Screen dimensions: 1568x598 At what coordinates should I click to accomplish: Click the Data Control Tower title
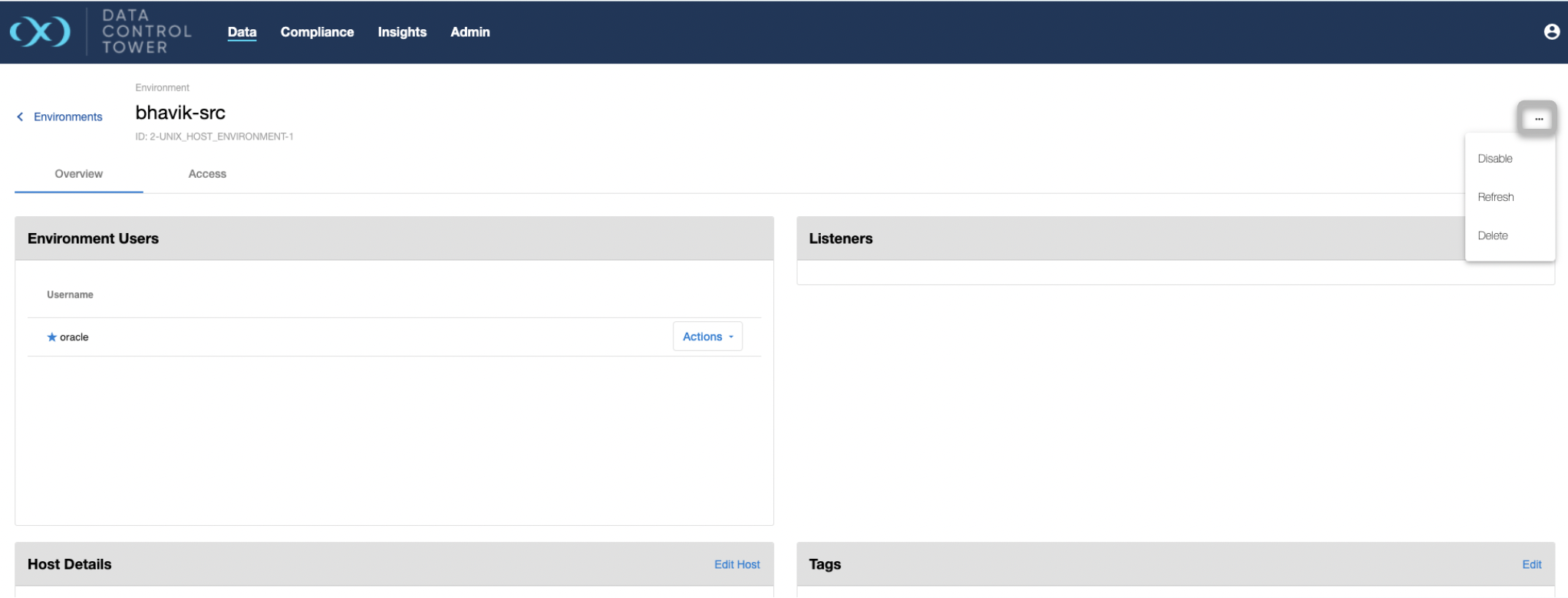[147, 31]
